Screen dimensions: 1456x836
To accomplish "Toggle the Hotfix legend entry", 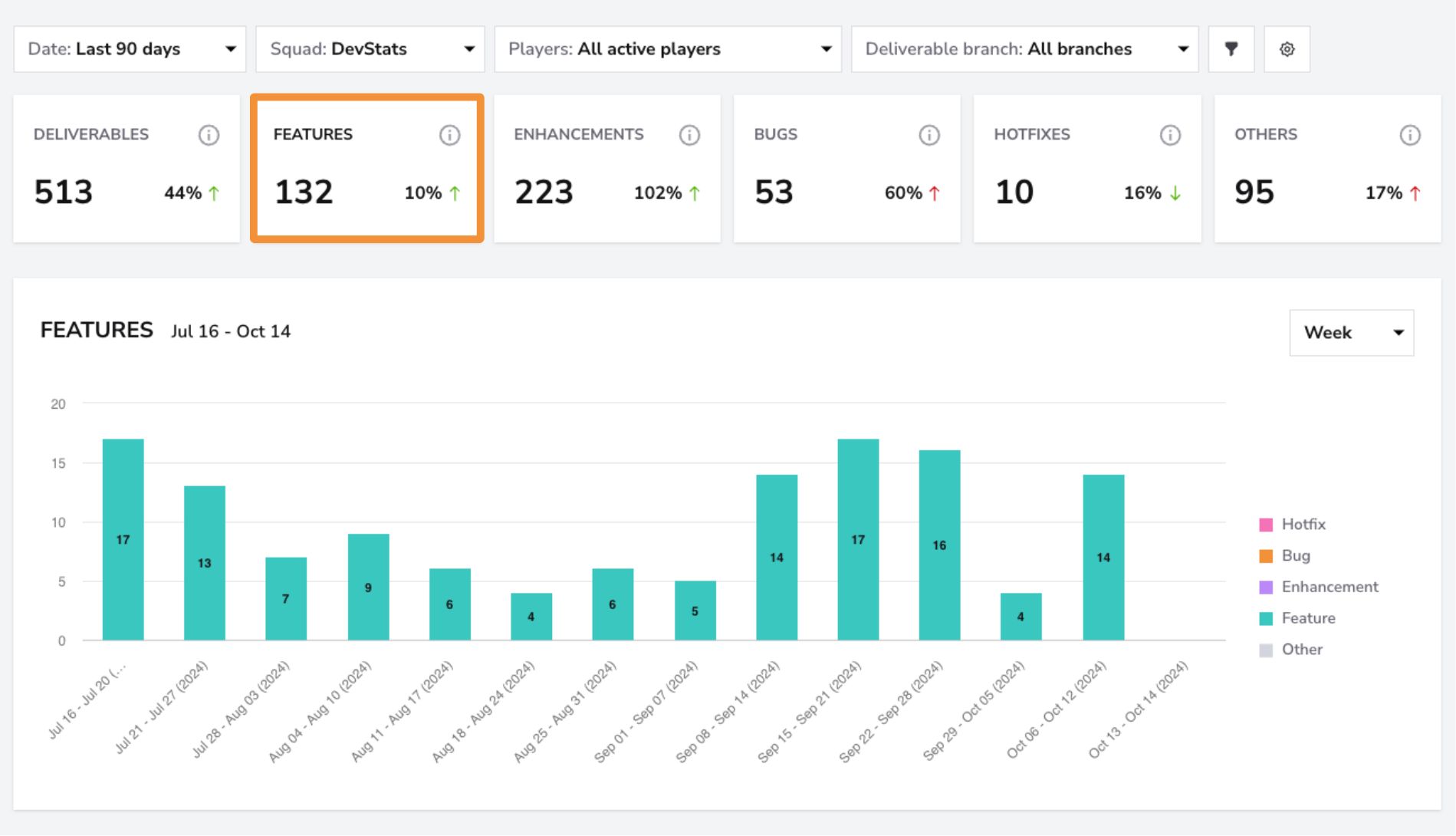I will (1293, 525).
